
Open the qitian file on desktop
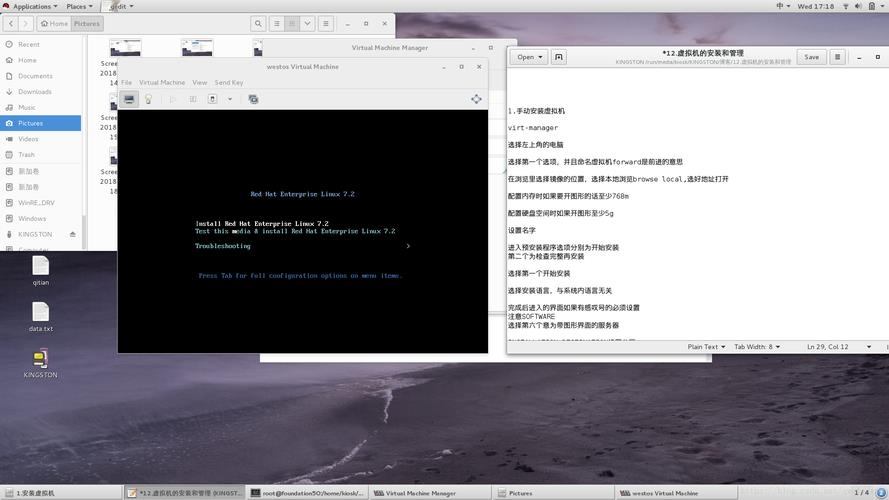[x=41, y=270]
